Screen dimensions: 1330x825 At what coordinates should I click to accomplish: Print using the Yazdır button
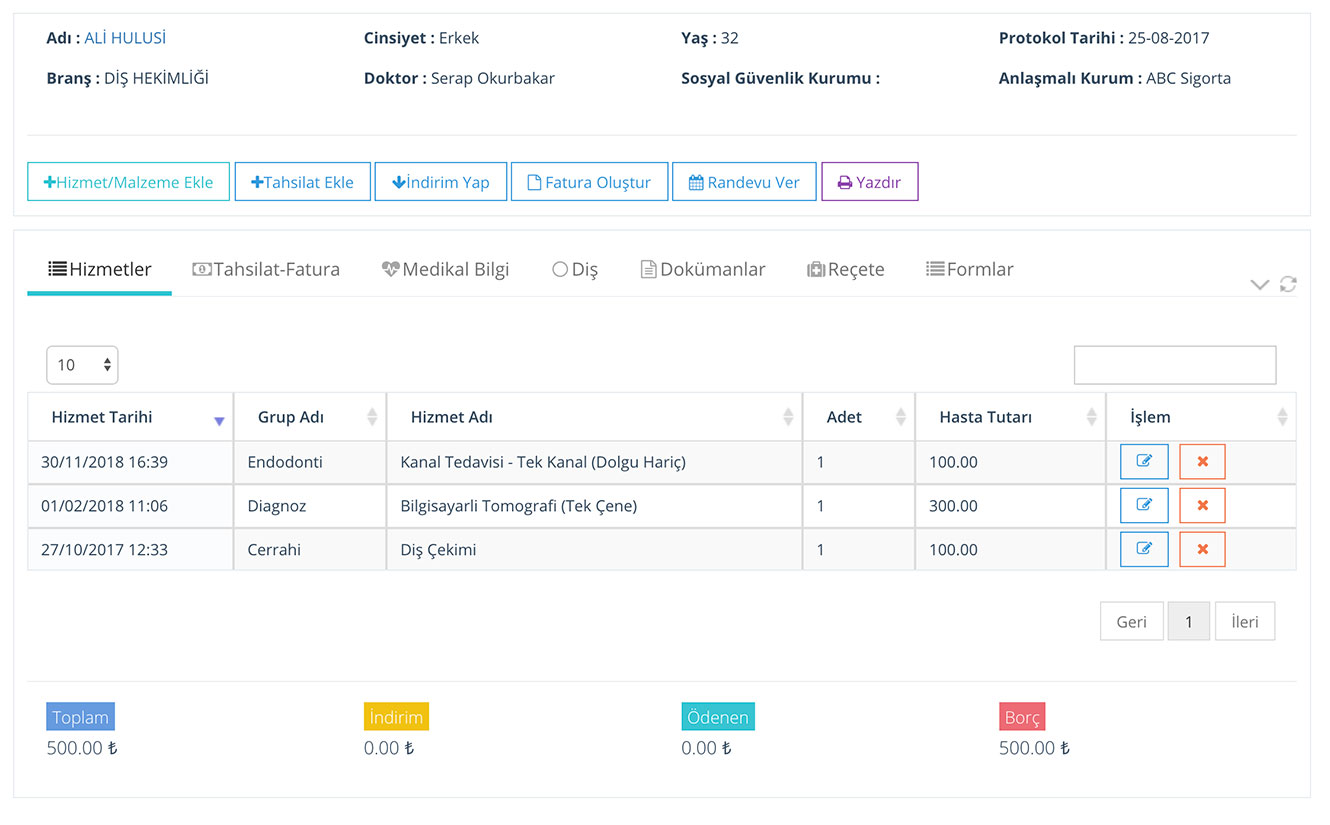point(870,182)
